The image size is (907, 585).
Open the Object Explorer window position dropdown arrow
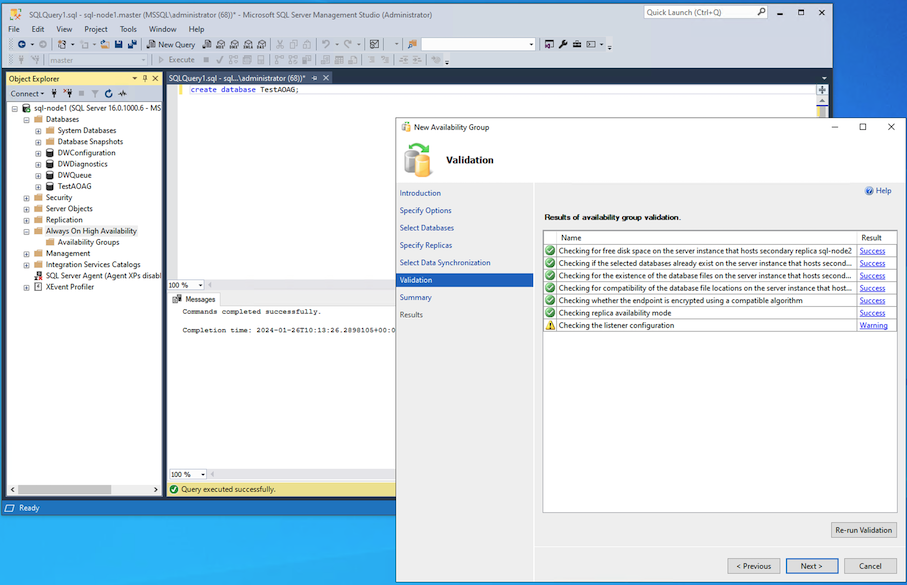tap(135, 78)
